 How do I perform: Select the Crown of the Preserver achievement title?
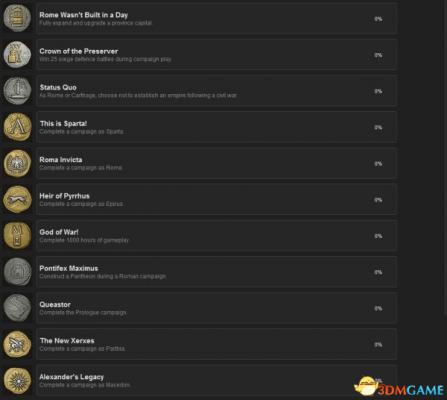coord(79,51)
